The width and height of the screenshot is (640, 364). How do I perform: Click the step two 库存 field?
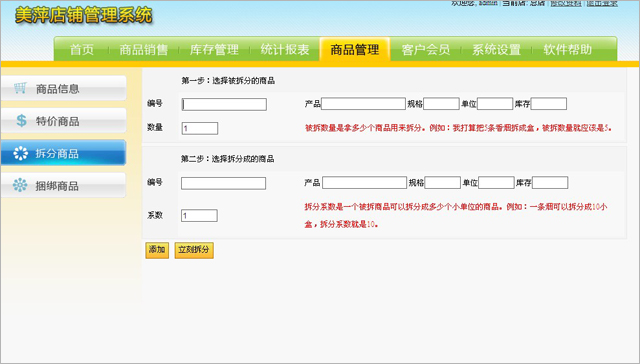[x=550, y=182]
